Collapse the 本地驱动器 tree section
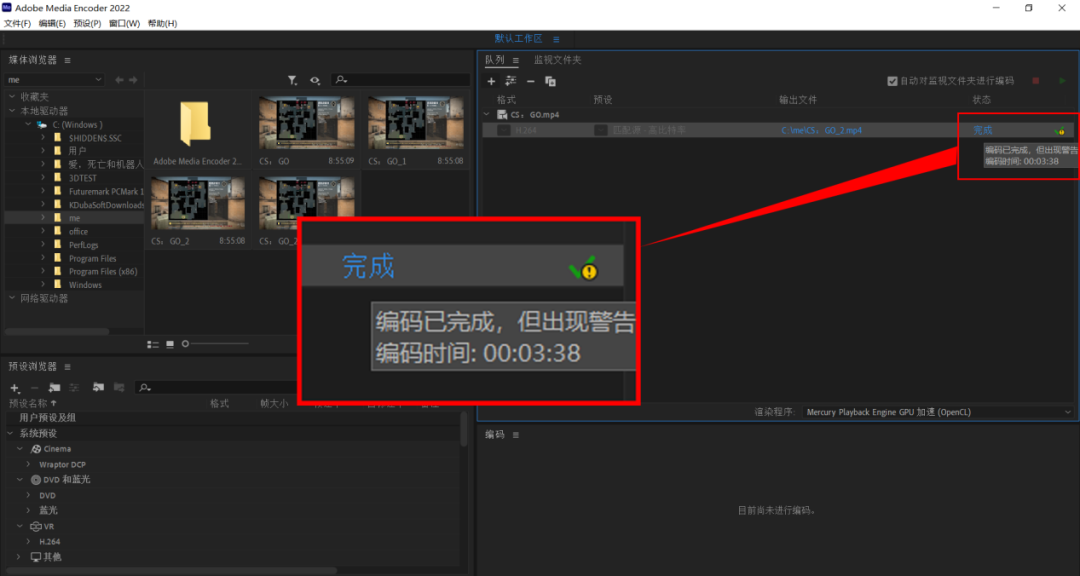 coord(12,111)
